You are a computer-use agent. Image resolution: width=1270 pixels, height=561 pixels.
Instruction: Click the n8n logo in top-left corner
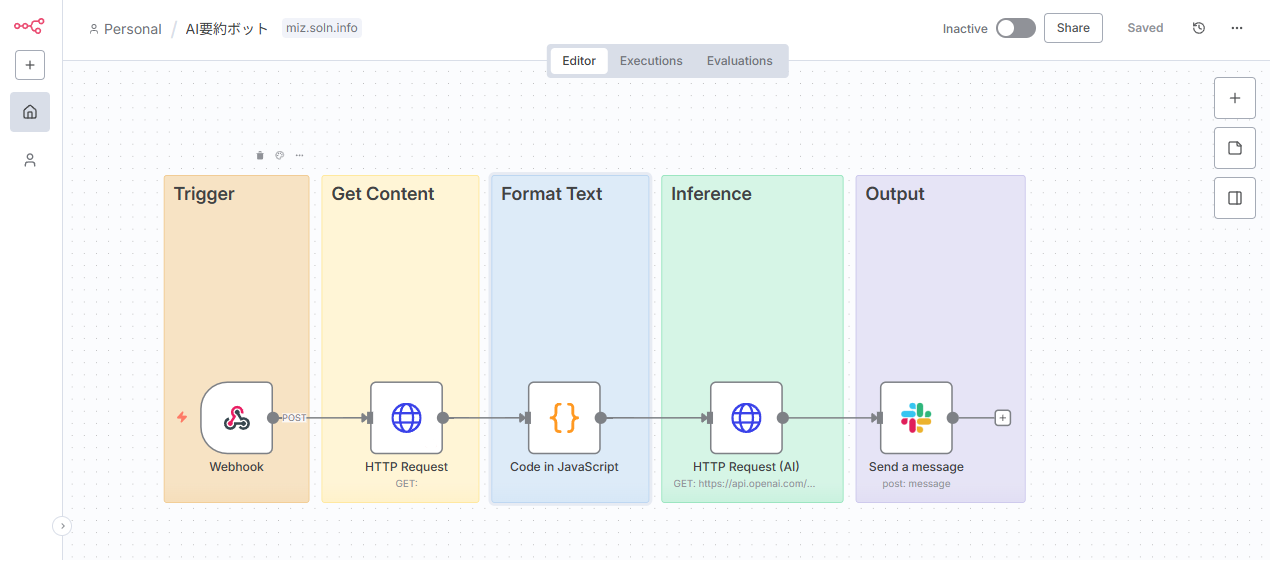tap(29, 27)
